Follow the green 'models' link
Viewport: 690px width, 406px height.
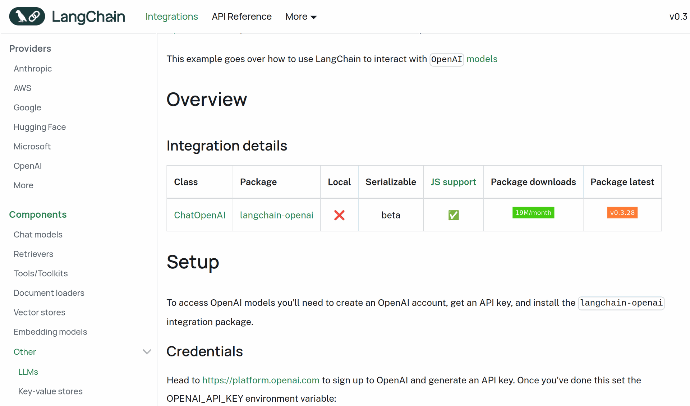(x=482, y=59)
